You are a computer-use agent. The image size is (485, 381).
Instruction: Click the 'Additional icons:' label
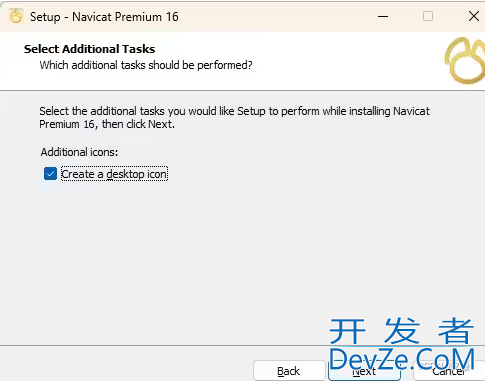pyautogui.click(x=79, y=152)
